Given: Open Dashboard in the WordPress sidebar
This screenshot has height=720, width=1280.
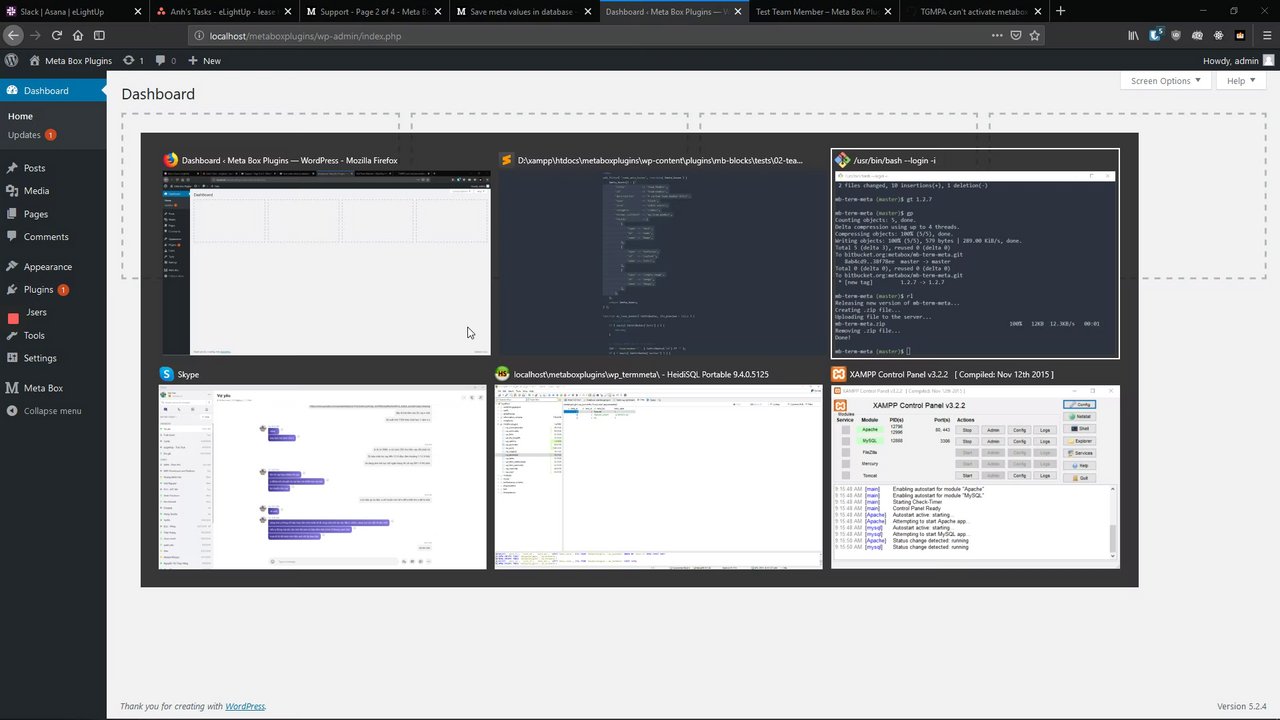Looking at the screenshot, I should [53, 90].
